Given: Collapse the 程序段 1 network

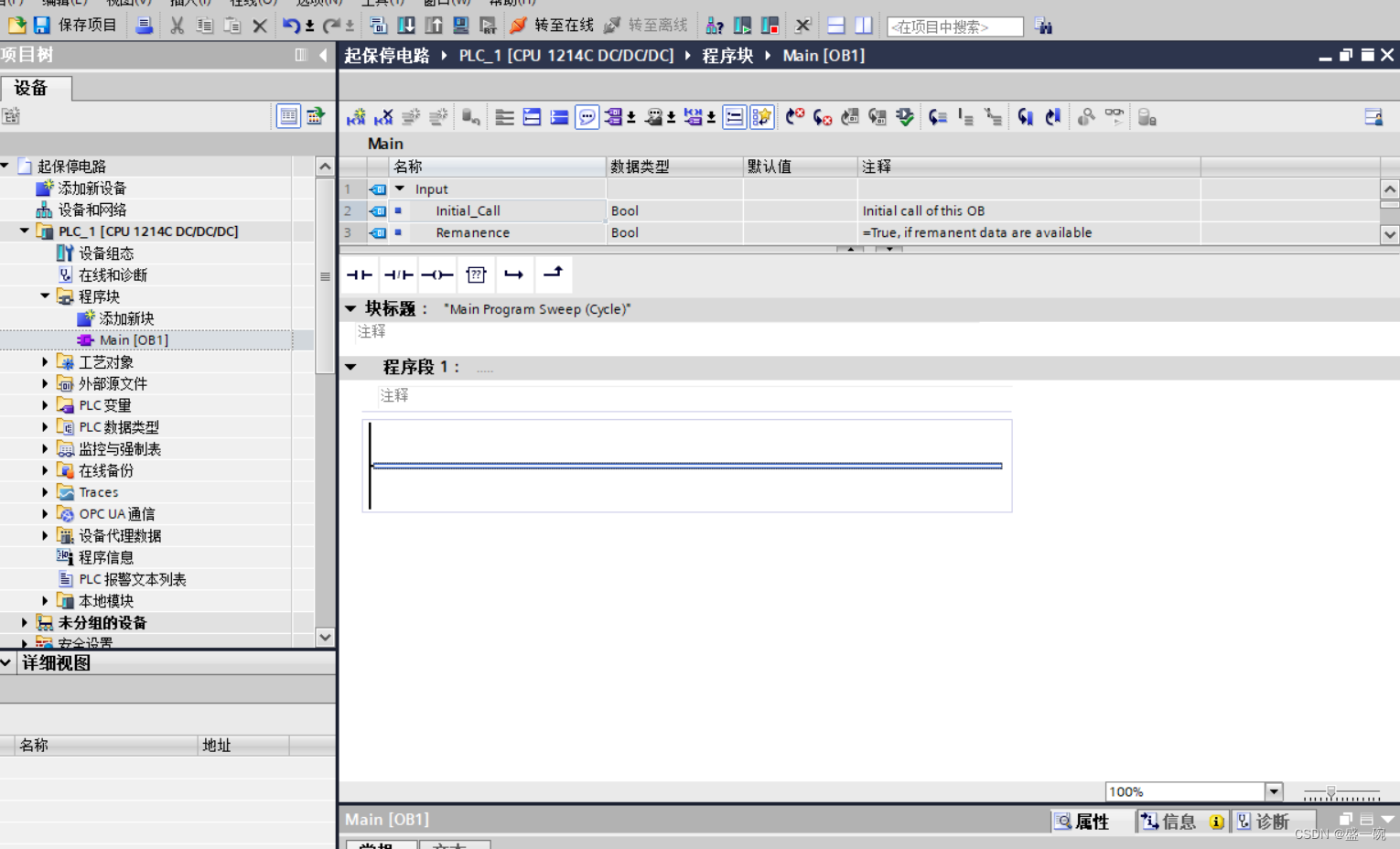Looking at the screenshot, I should point(350,367).
